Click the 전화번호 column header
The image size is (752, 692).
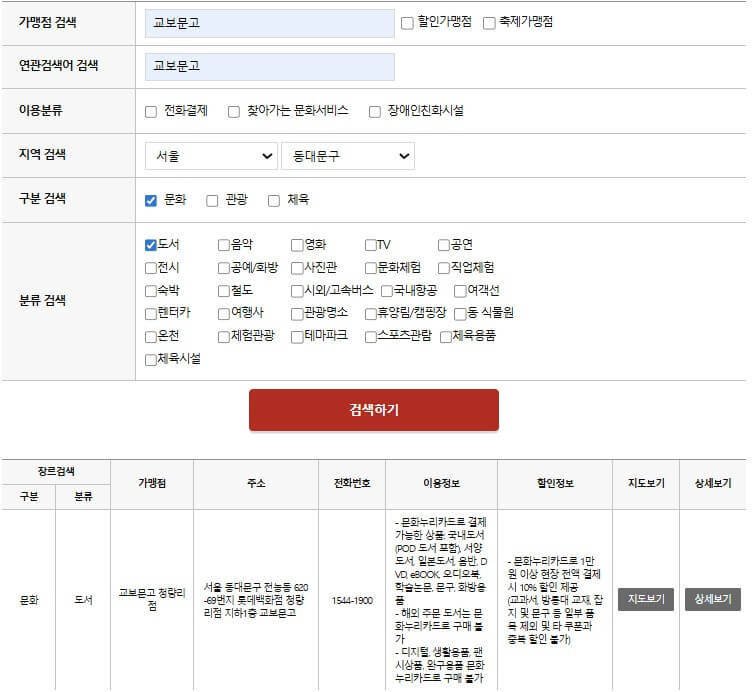point(352,483)
